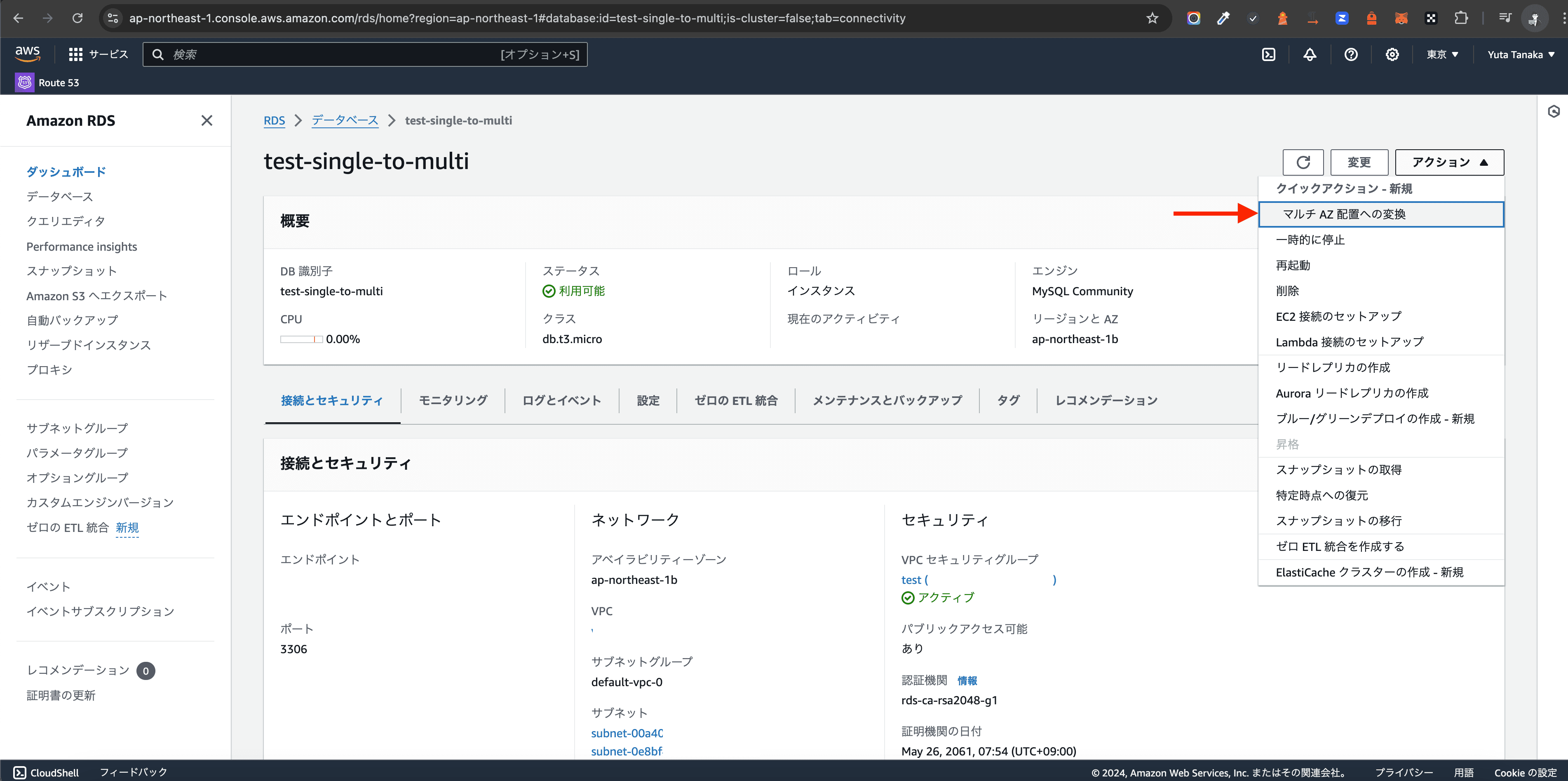Open the タグ tab

1008,400
